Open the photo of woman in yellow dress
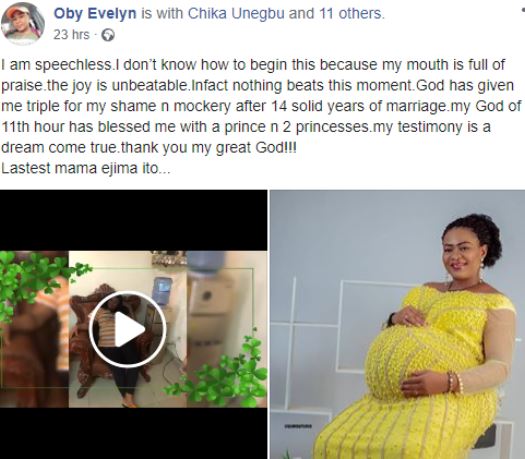 coord(397,324)
